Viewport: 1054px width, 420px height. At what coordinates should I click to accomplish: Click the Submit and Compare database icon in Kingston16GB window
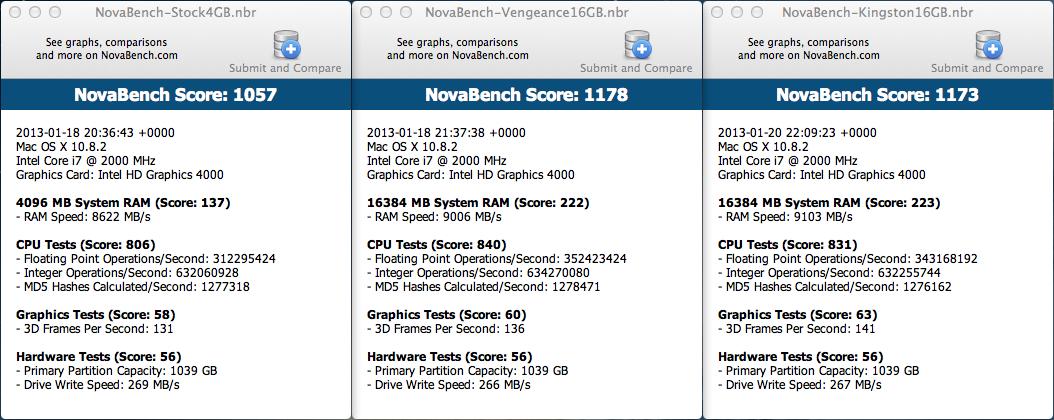[988, 46]
